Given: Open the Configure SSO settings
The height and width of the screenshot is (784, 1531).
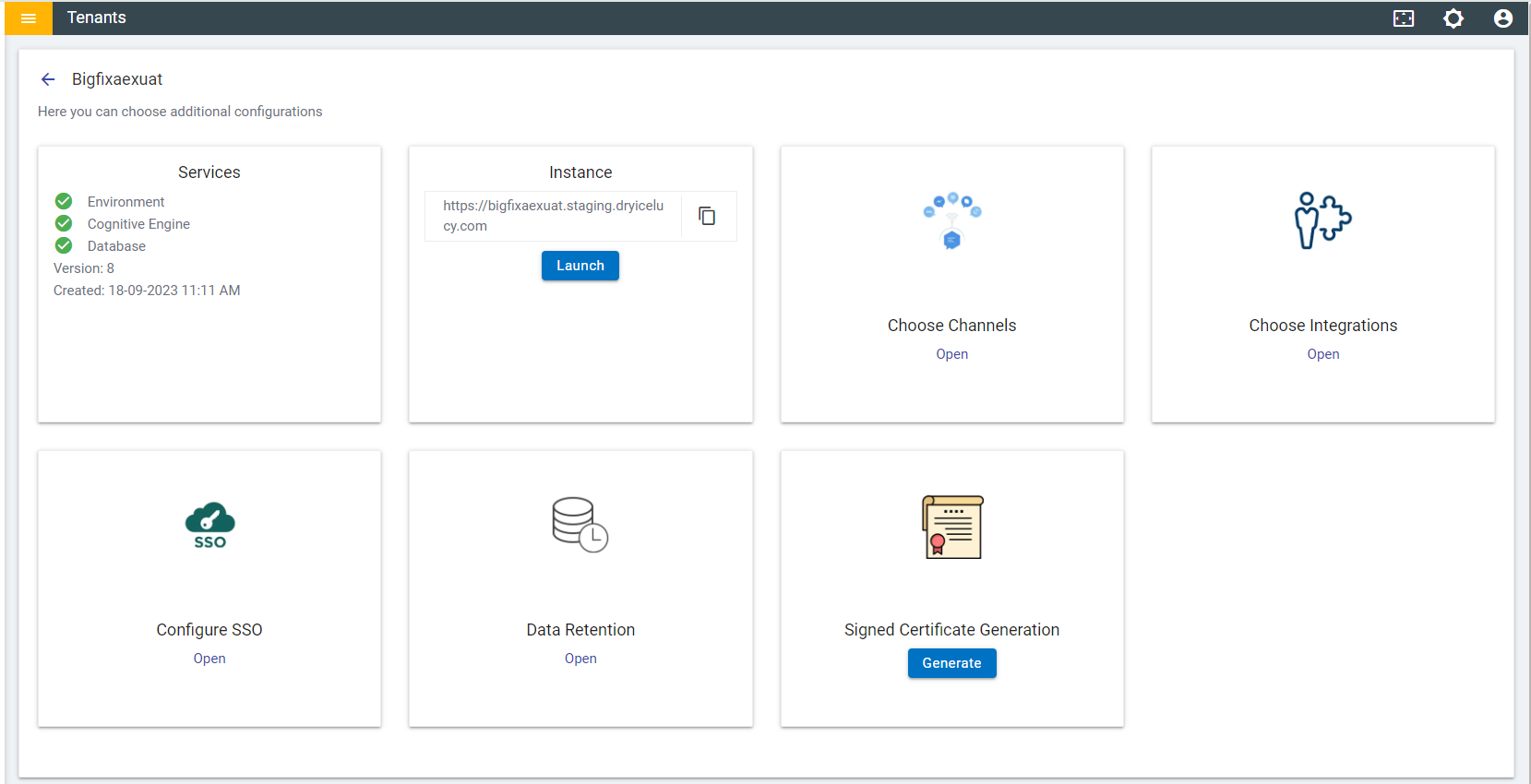Looking at the screenshot, I should click(209, 659).
